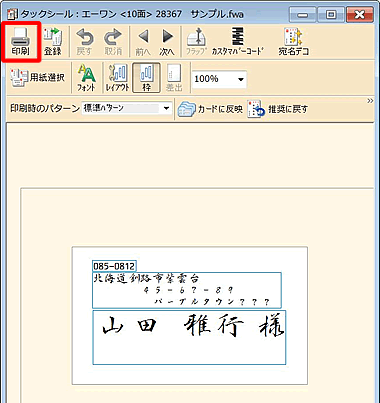Toggle the 枠 frame display button
Screen dimensions: 380x403
pyautogui.click(x=147, y=78)
